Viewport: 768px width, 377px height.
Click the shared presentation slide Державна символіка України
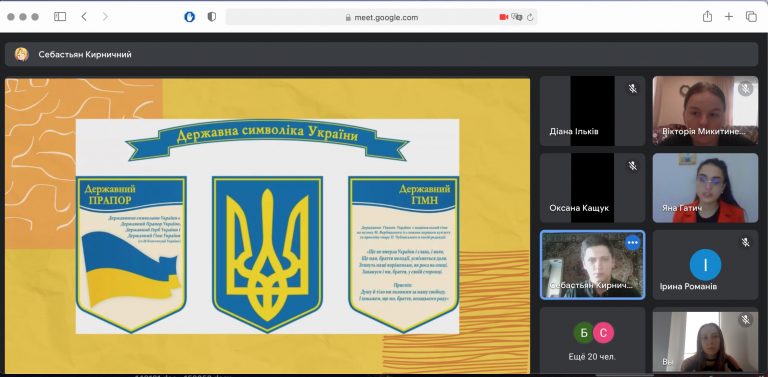(x=267, y=226)
